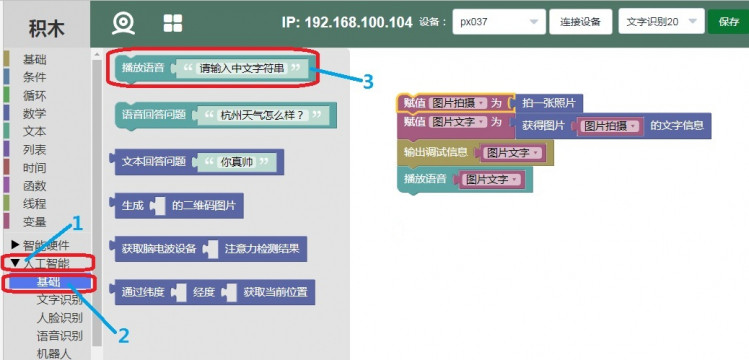Open 图片文字 dropdown in workspace 播放语音 block
The image size is (749, 360).
(x=492, y=180)
